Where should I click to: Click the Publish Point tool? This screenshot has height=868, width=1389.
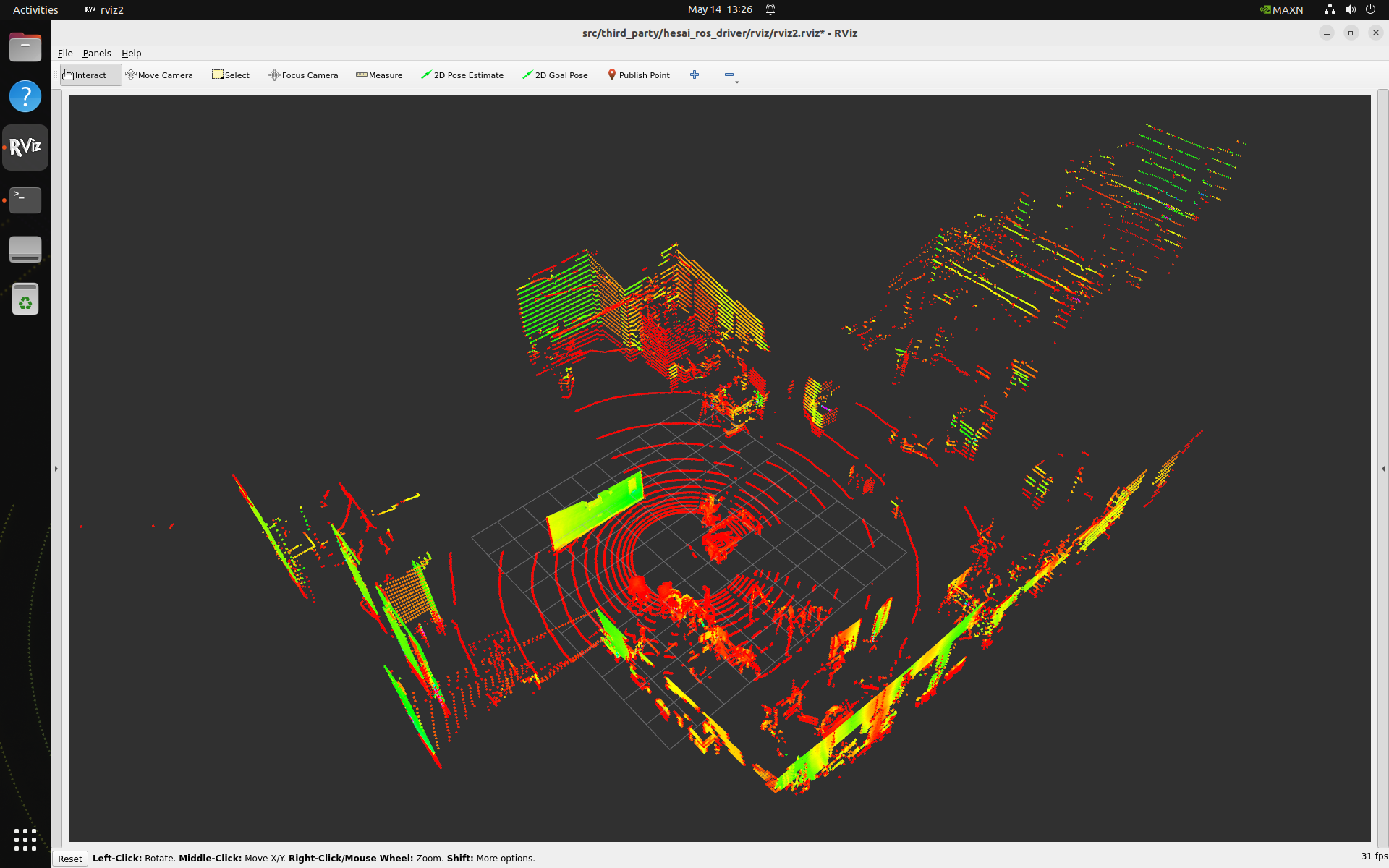pyautogui.click(x=638, y=75)
